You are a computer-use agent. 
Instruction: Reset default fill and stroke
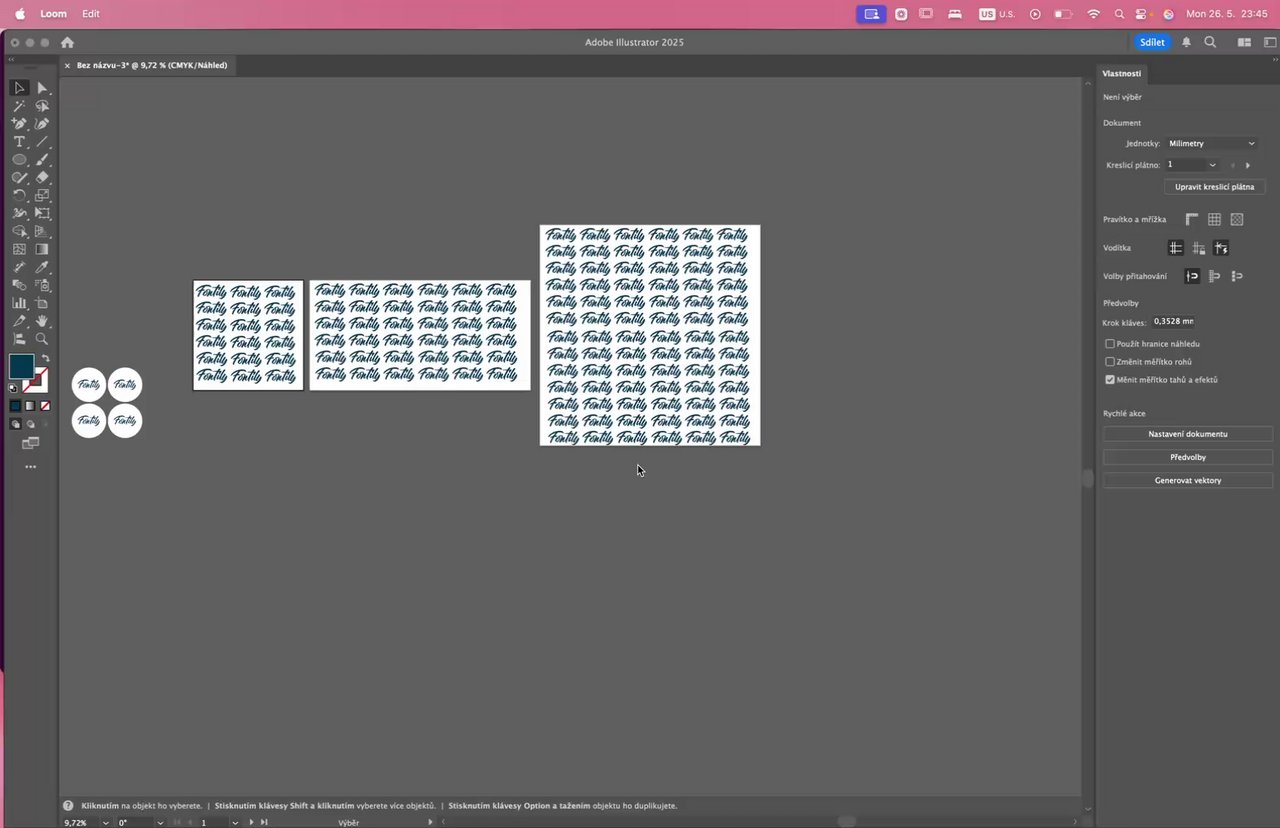click(13, 388)
